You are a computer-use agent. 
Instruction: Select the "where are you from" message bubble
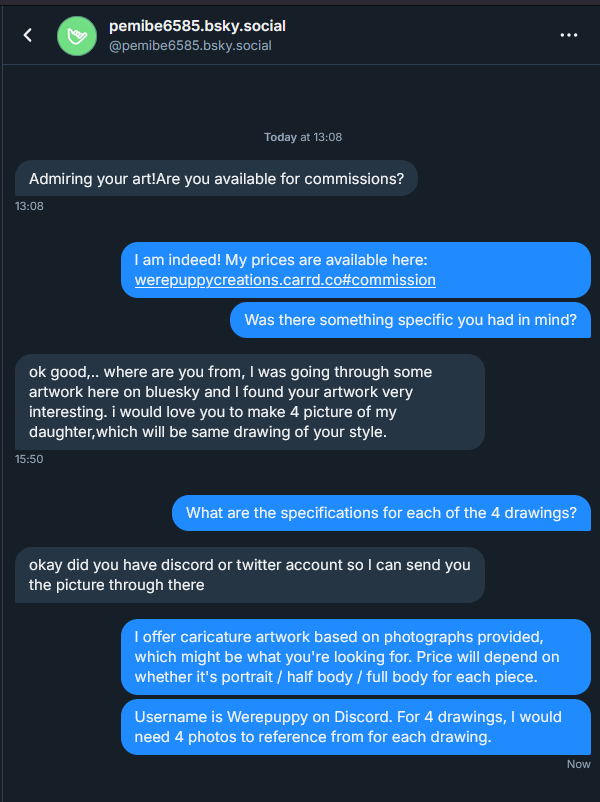[250, 400]
